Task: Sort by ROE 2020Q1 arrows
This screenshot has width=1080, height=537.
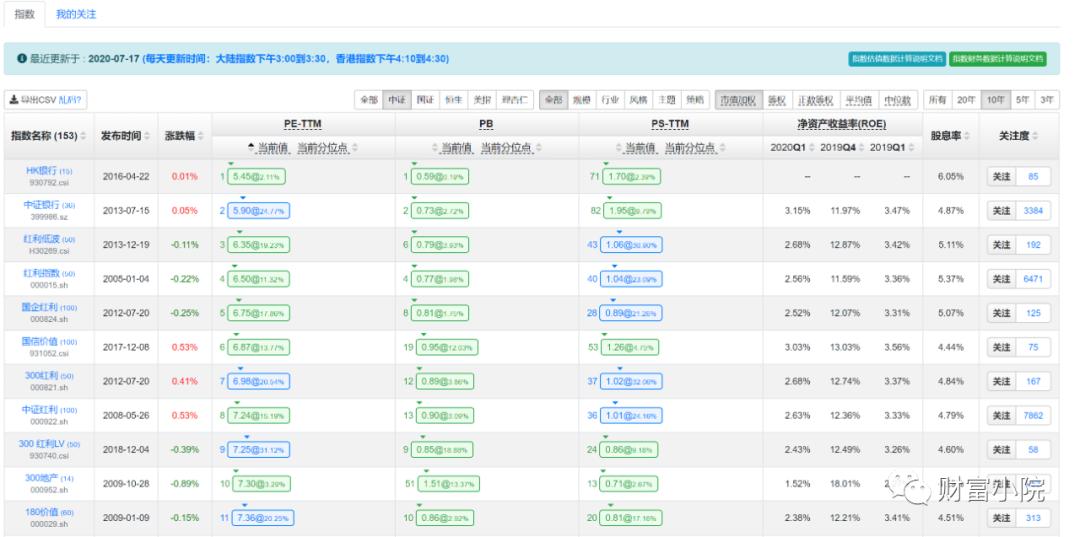Action: 811,148
